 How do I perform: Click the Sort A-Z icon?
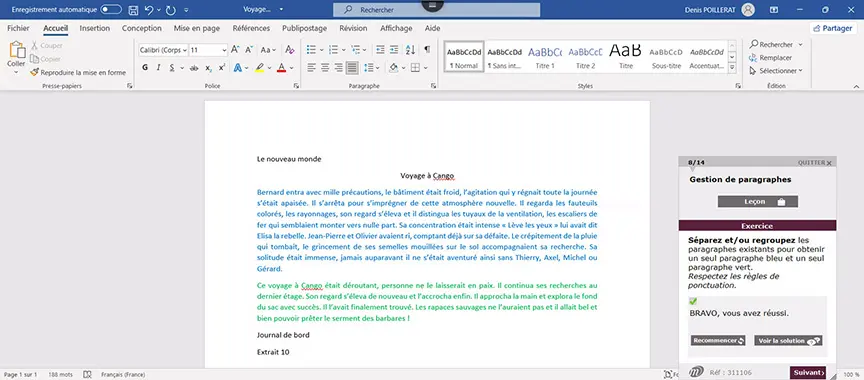pos(411,50)
